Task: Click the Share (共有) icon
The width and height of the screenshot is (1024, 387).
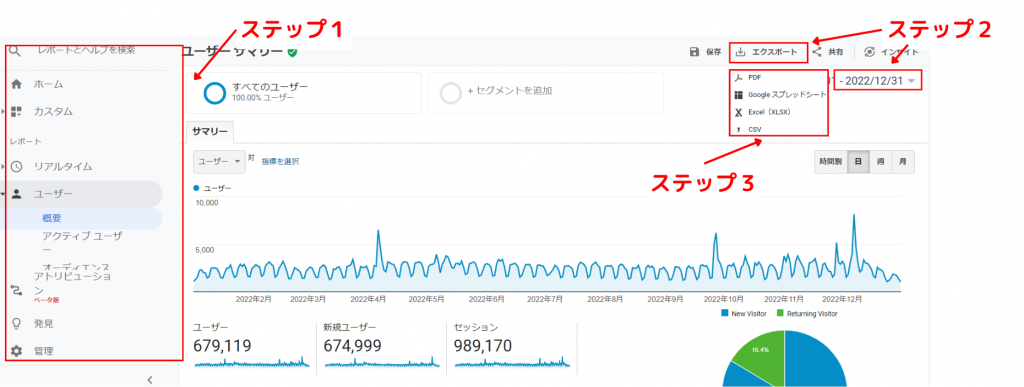Action: (x=816, y=52)
